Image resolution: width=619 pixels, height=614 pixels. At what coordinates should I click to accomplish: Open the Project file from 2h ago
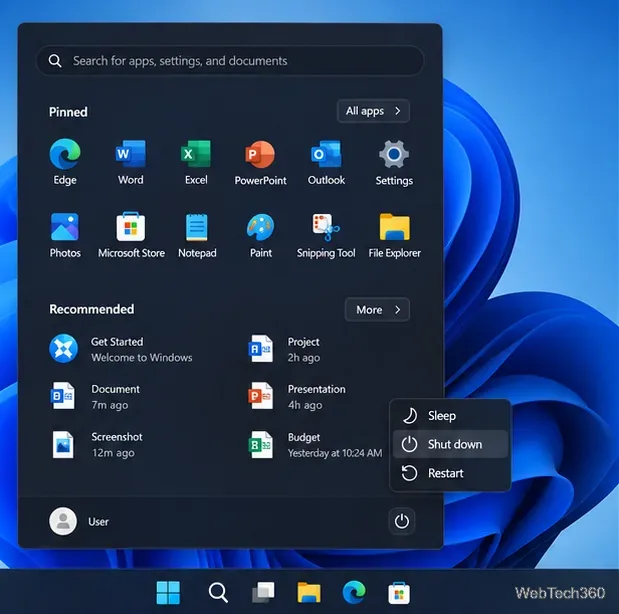(x=284, y=349)
